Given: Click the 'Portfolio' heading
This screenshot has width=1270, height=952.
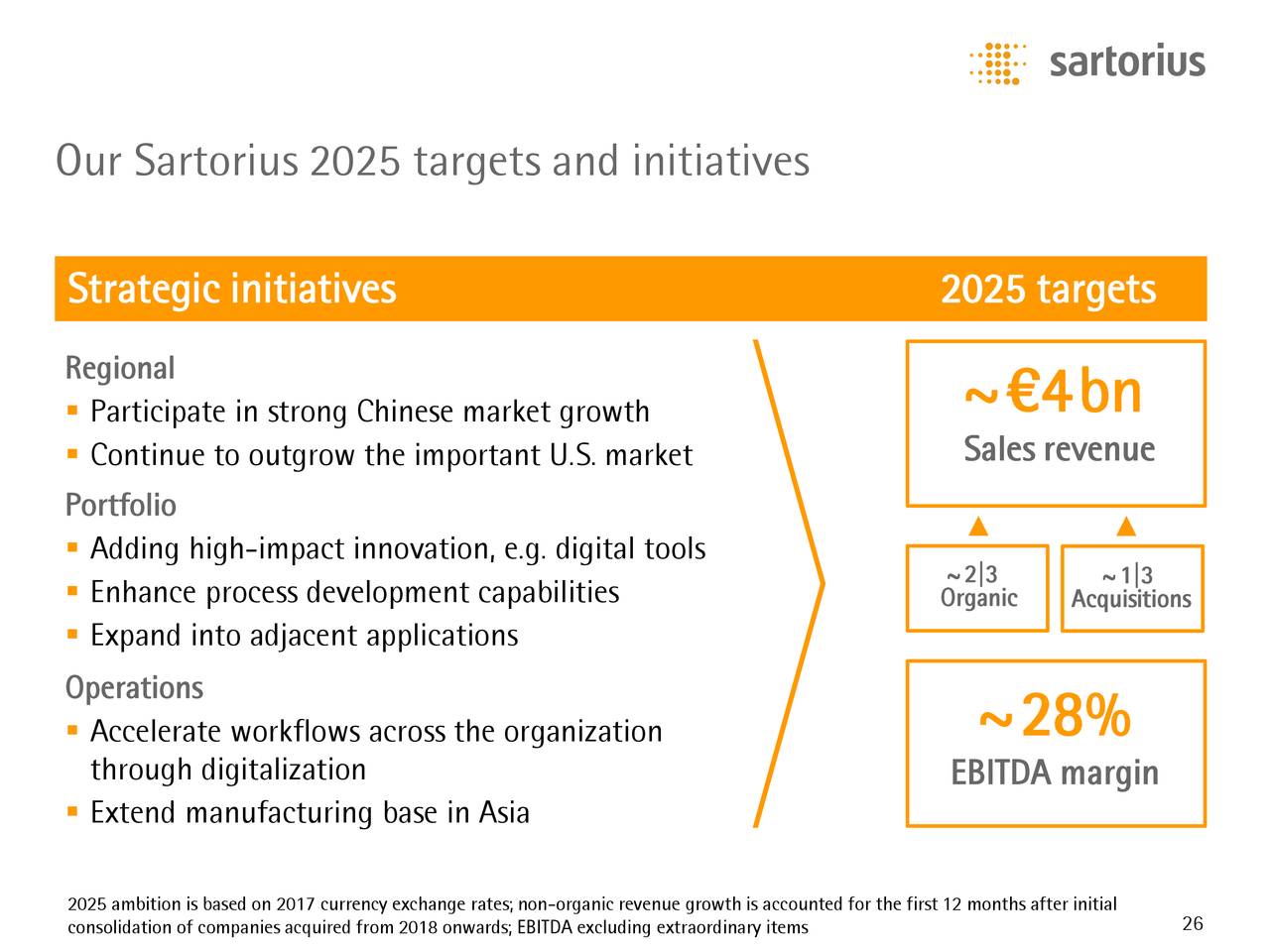Looking at the screenshot, I should point(120,506).
